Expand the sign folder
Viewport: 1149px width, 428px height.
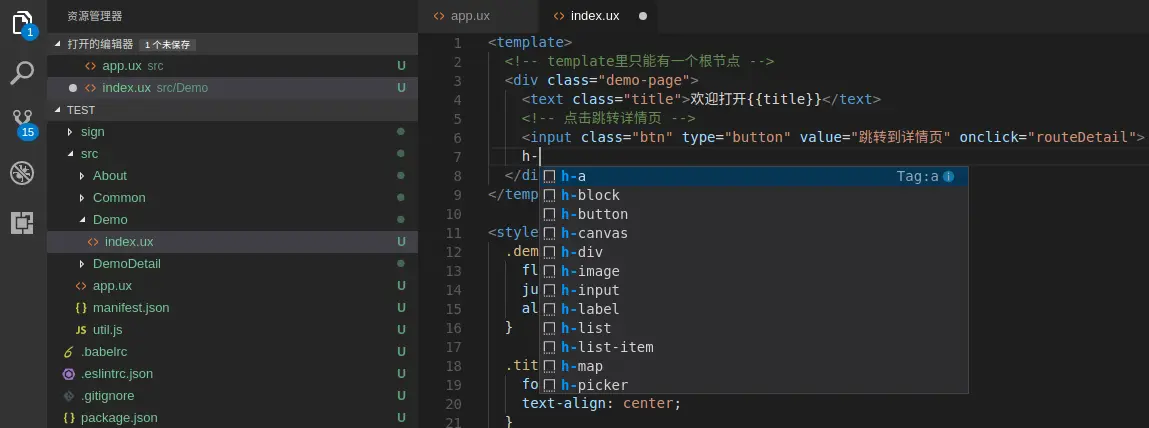70,132
